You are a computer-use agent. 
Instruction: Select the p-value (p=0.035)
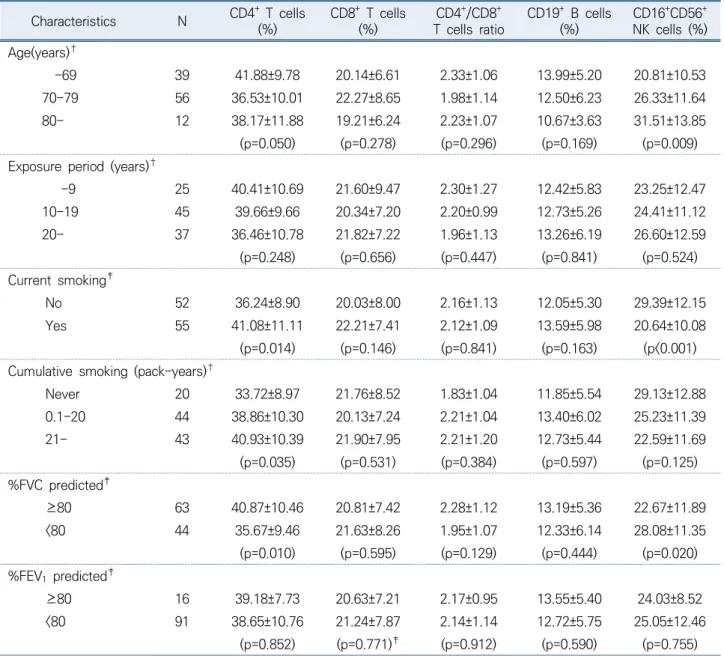coord(267,462)
